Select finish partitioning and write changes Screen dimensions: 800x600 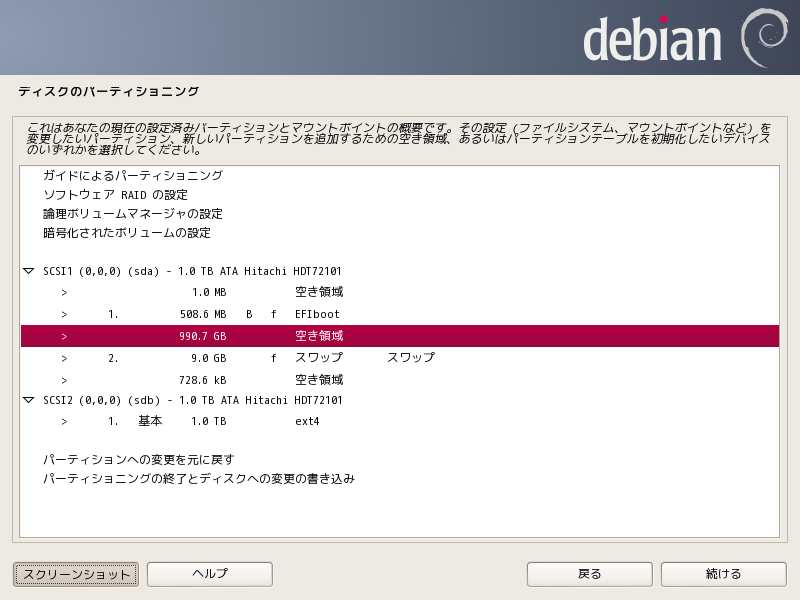(x=198, y=479)
